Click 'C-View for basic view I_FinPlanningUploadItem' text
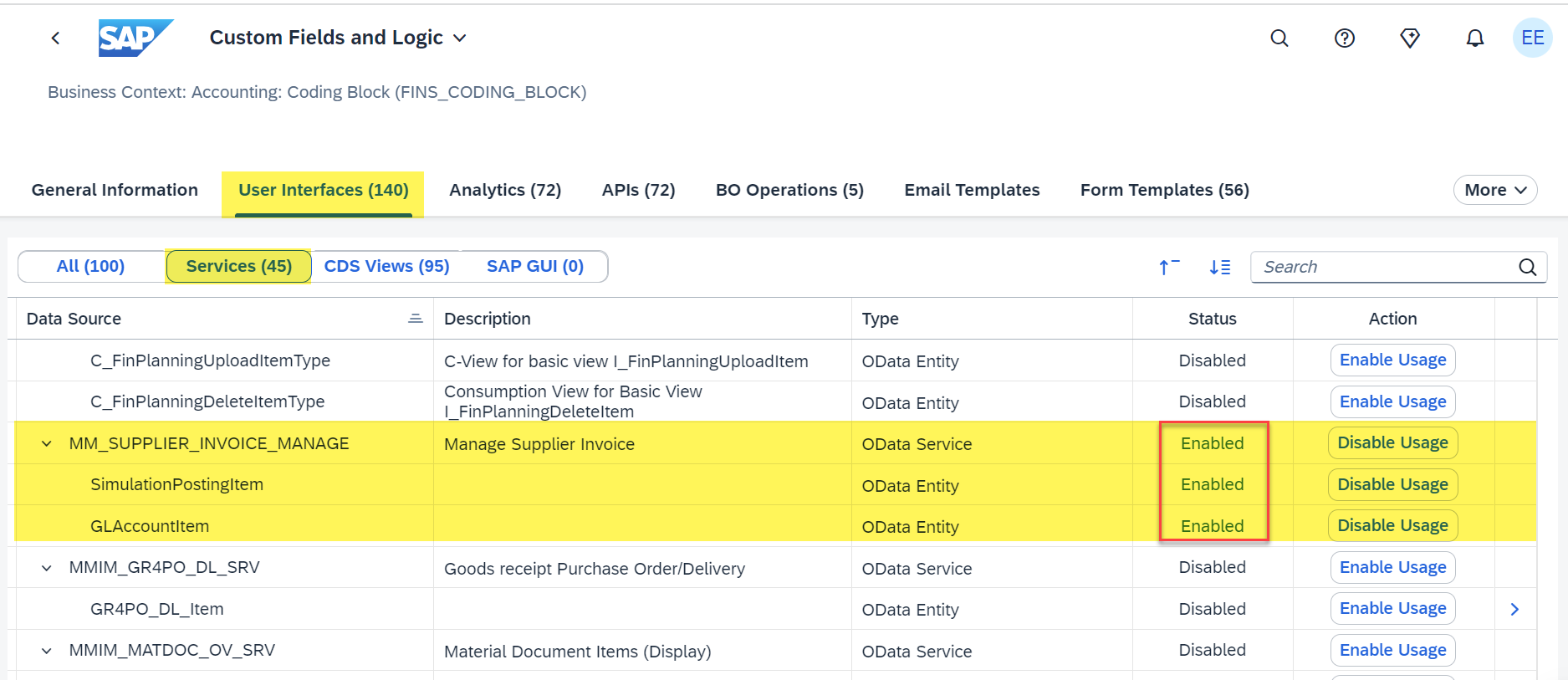Screen dimensions: 1568x680 tap(626, 361)
